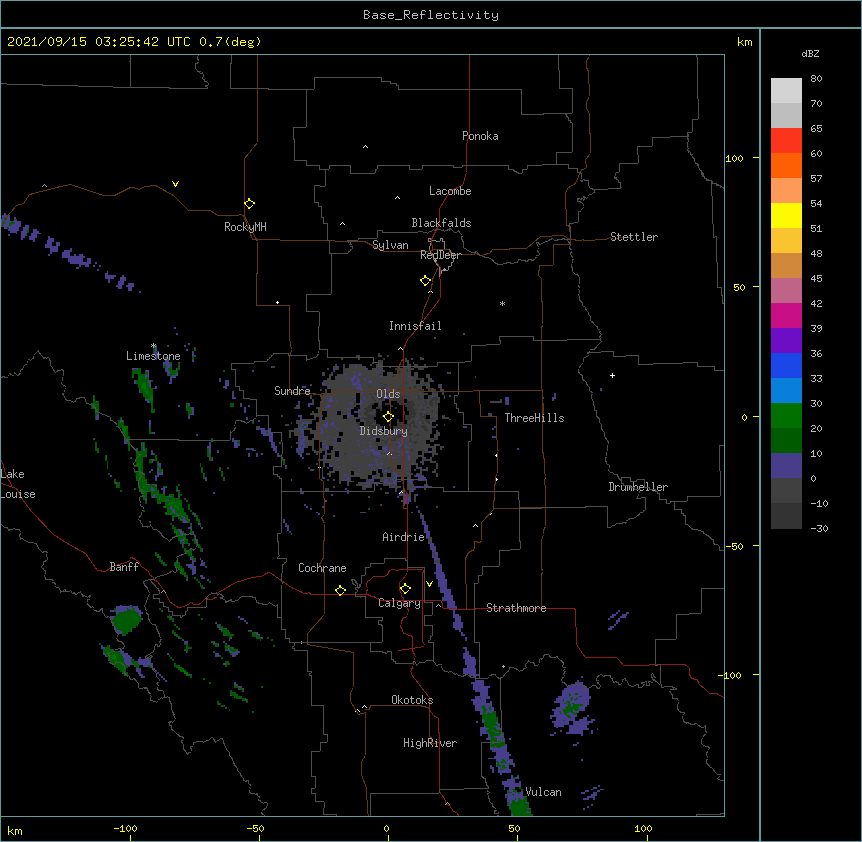Click the Didsbury label
The height and width of the screenshot is (842, 862).
pos(384,431)
